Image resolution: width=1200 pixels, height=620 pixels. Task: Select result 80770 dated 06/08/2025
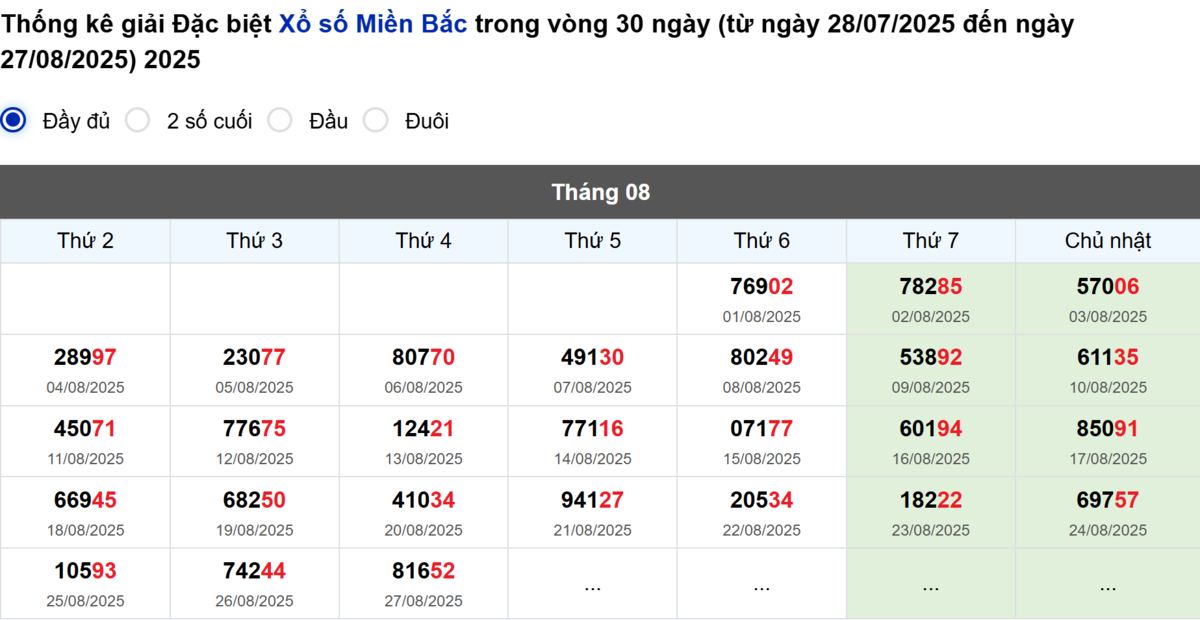(x=423, y=358)
